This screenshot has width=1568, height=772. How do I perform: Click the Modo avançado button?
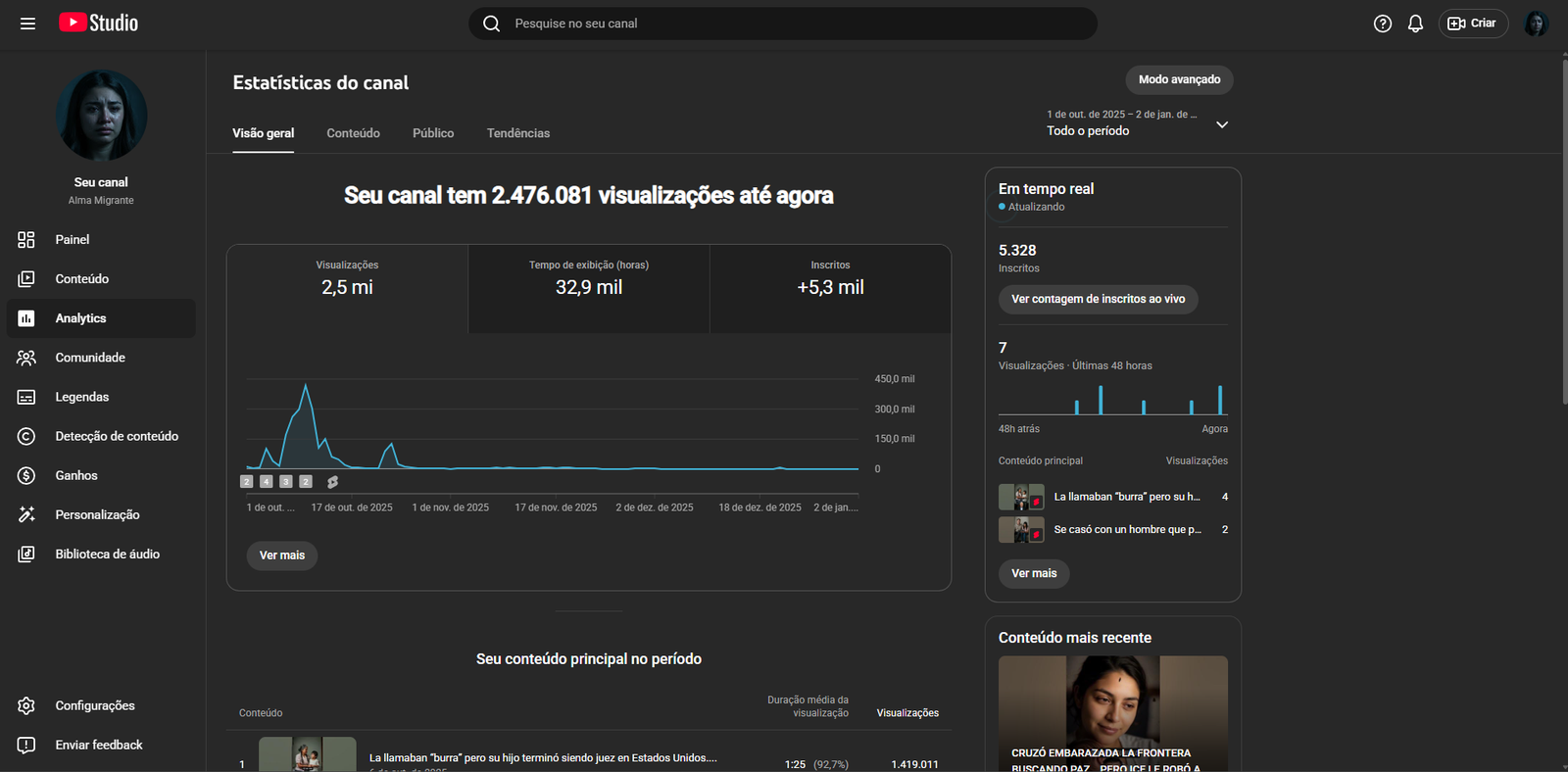[1179, 80]
